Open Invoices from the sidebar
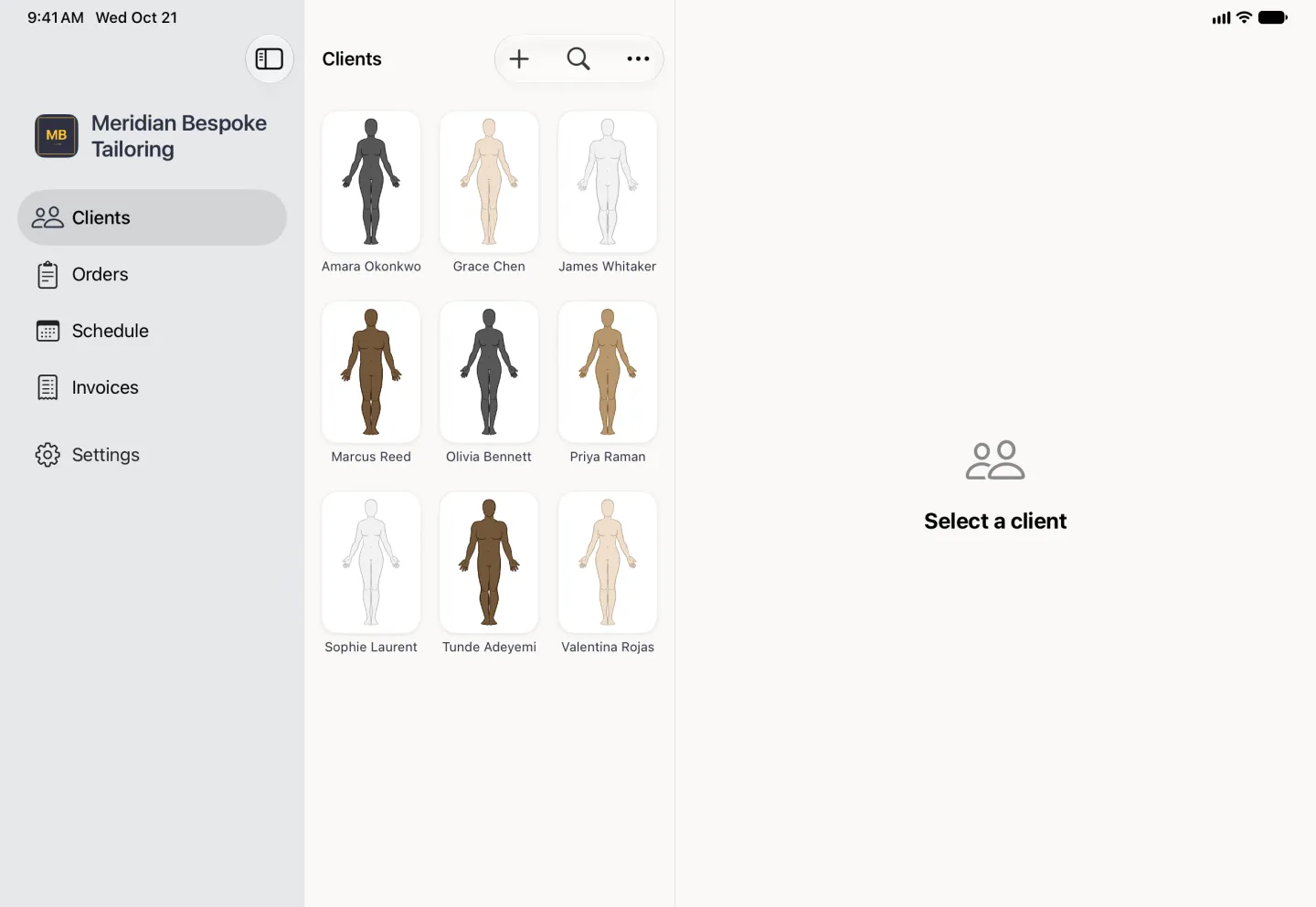 pos(152,387)
